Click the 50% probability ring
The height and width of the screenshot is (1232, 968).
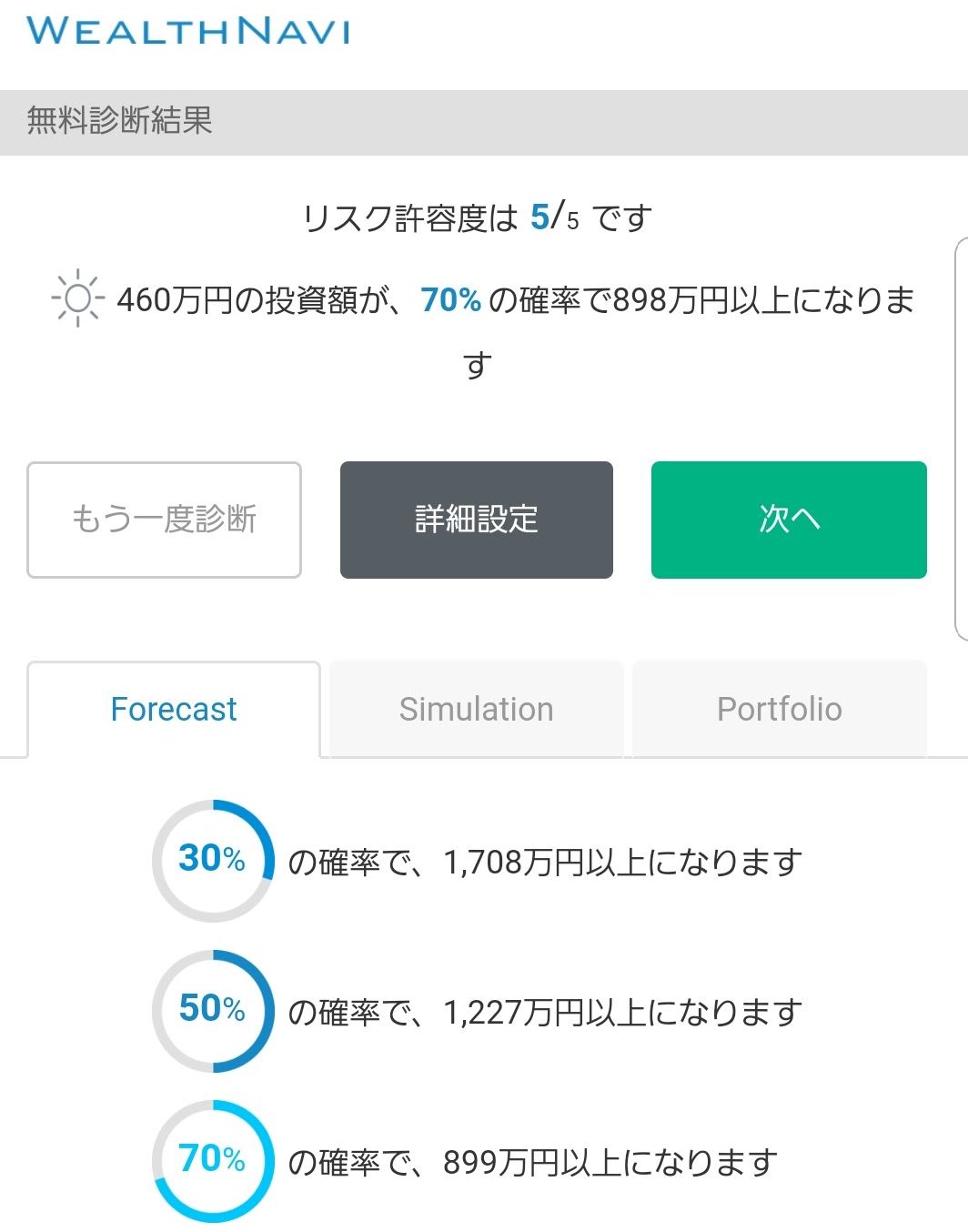(213, 1010)
